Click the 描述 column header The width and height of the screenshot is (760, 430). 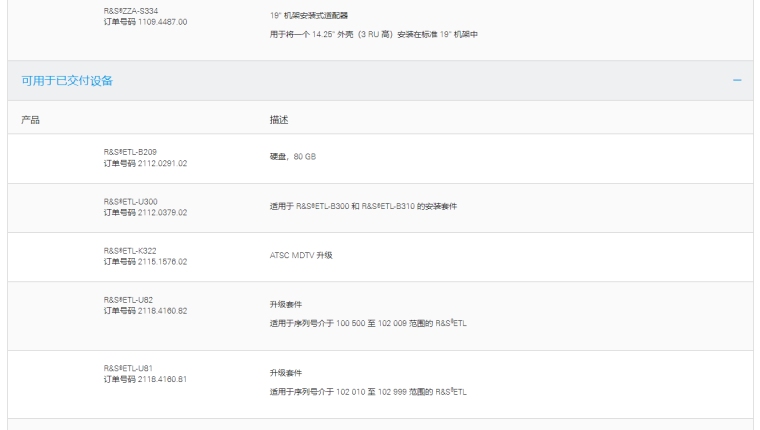(278, 120)
